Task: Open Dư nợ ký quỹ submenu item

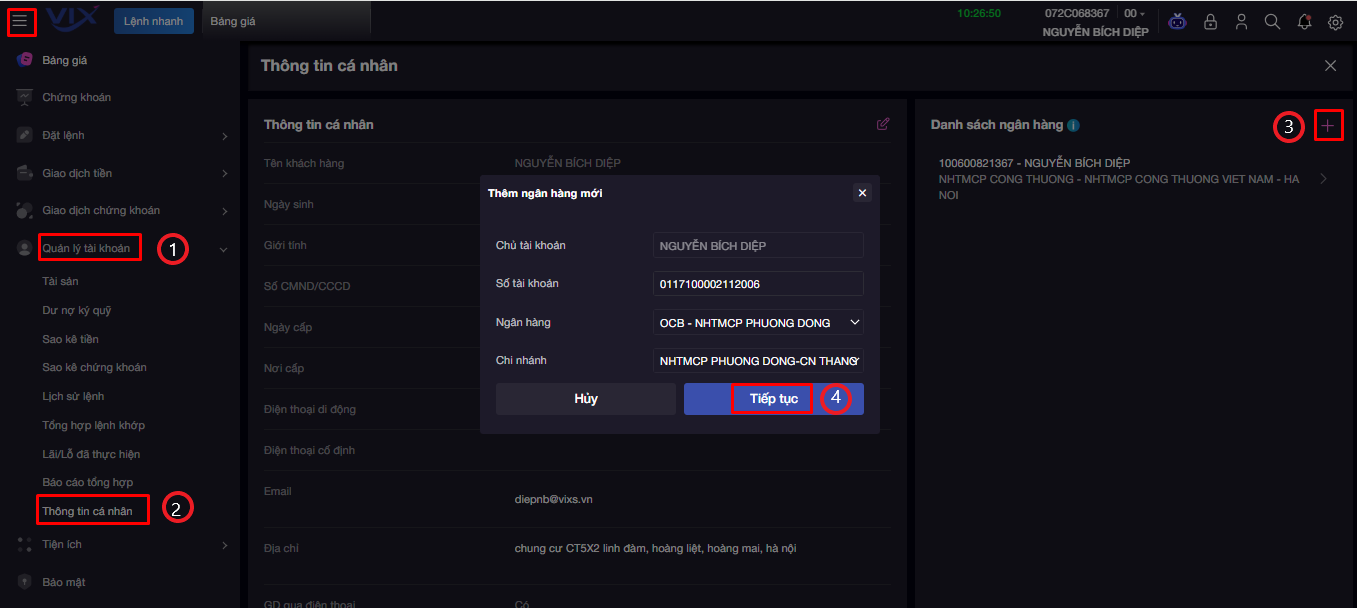Action: [77, 311]
